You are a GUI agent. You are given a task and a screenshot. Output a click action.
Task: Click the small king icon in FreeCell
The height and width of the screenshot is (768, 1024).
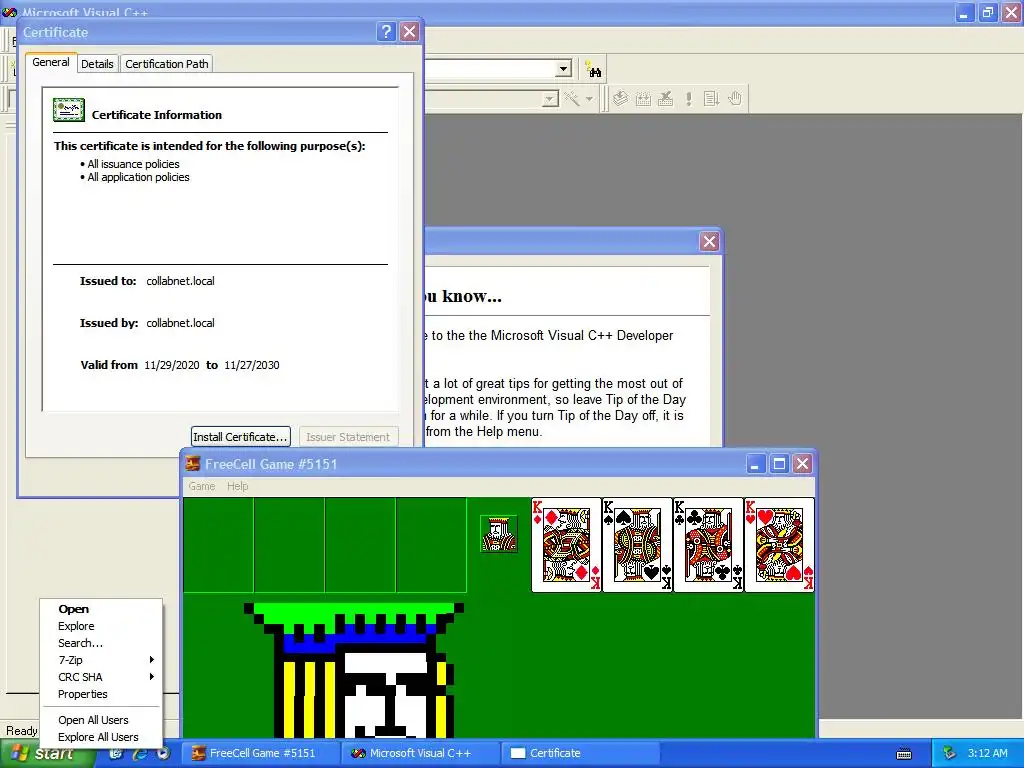499,534
